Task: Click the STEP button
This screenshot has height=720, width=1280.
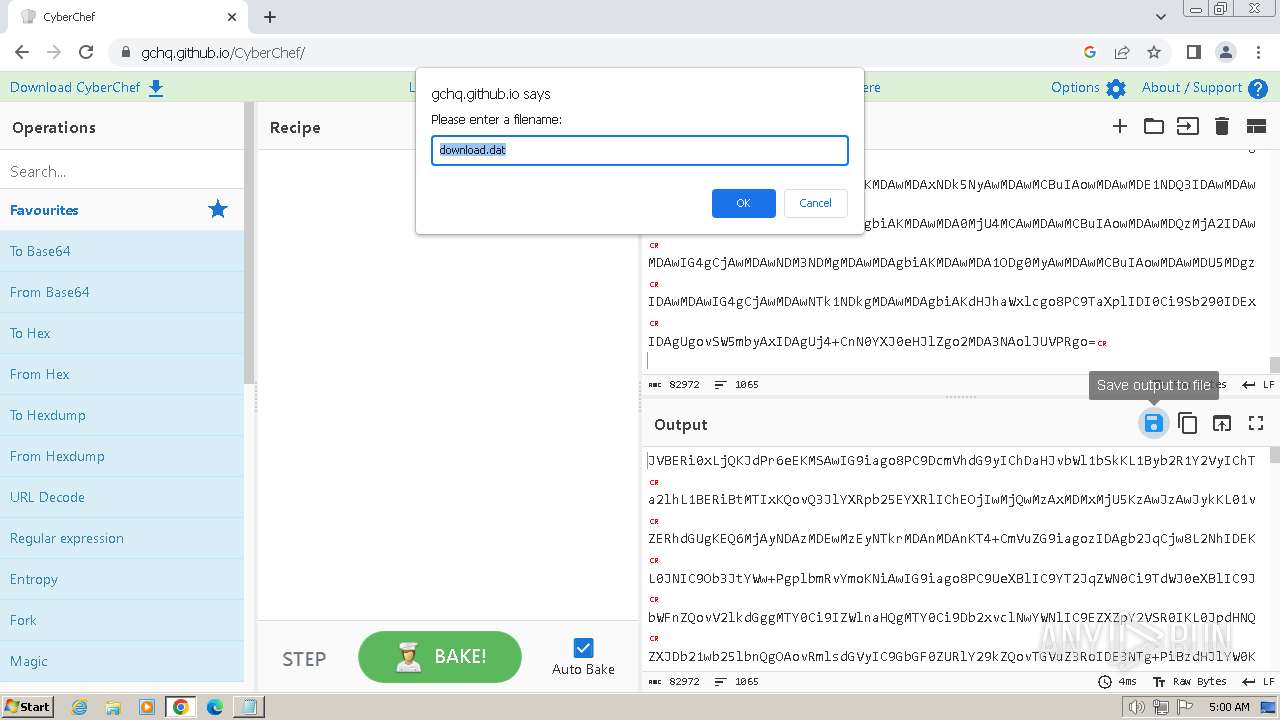Action: click(304, 659)
